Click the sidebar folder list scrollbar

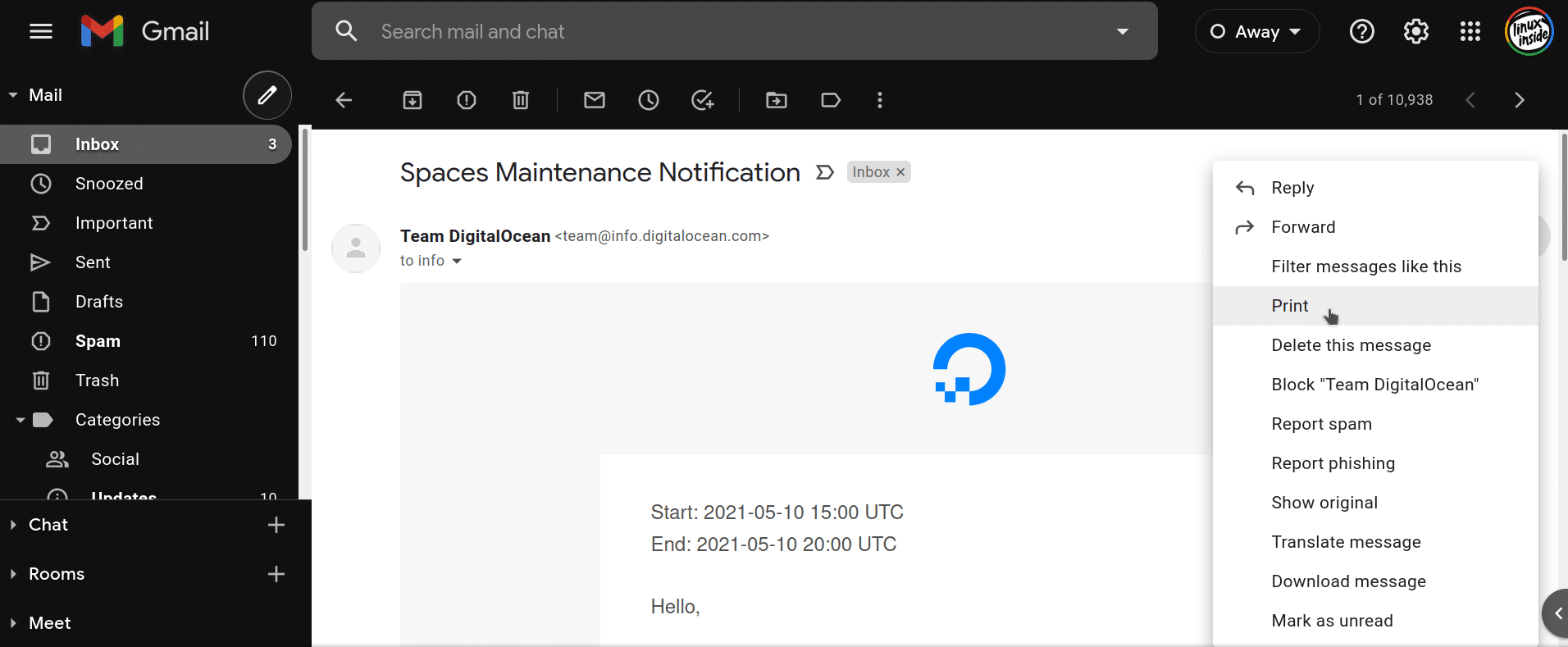coord(305,190)
